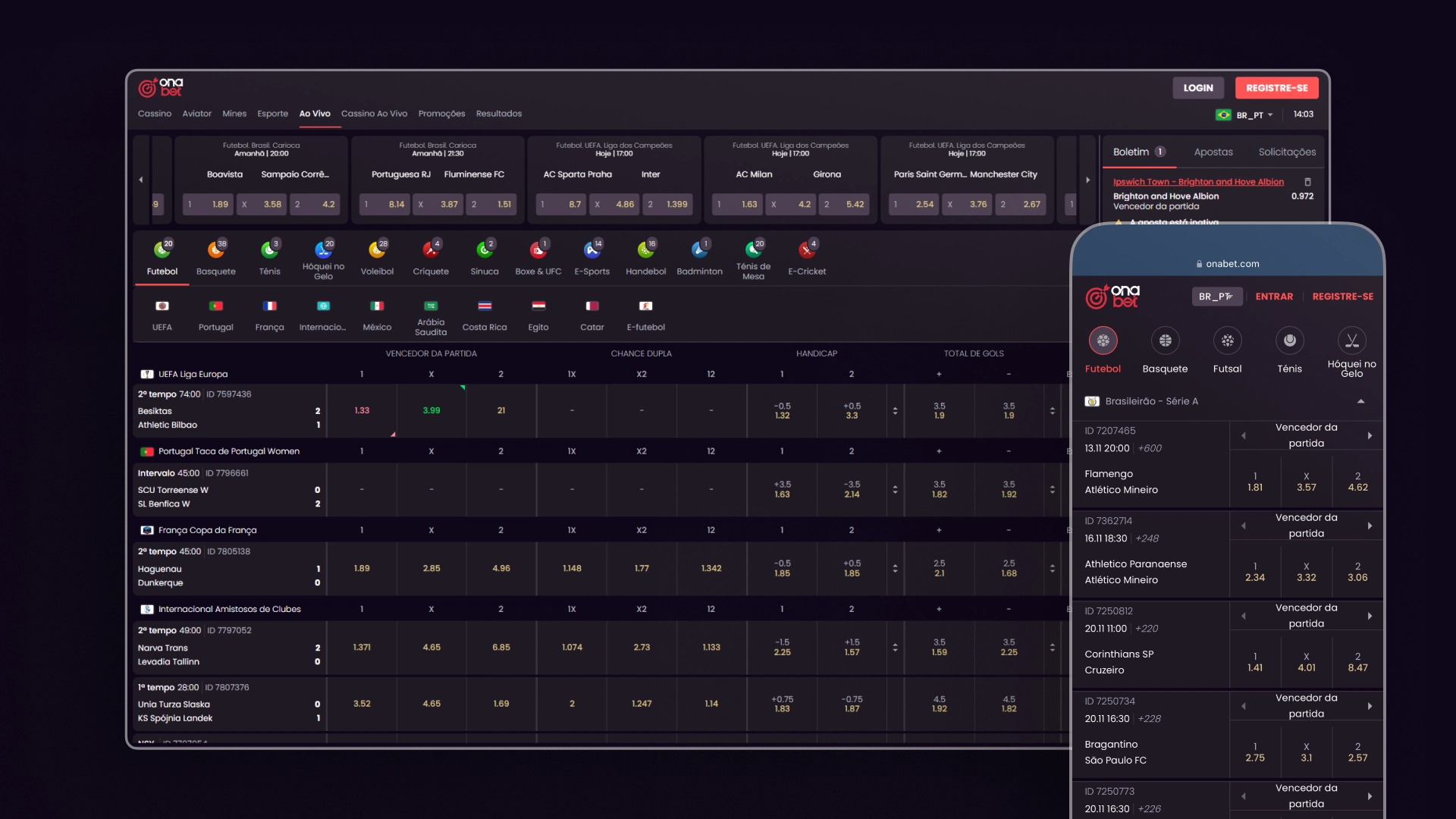Open the Handebol sport category
The width and height of the screenshot is (1456, 819).
point(646,258)
